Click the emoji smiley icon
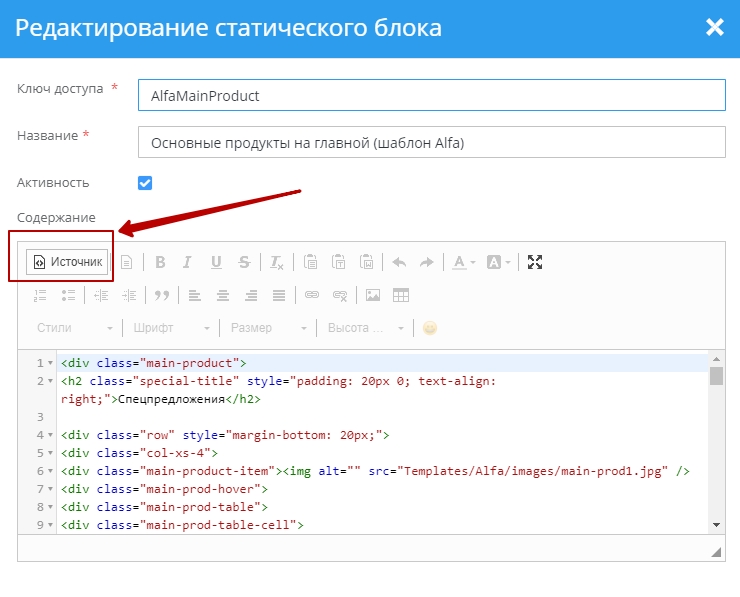 pos(430,328)
